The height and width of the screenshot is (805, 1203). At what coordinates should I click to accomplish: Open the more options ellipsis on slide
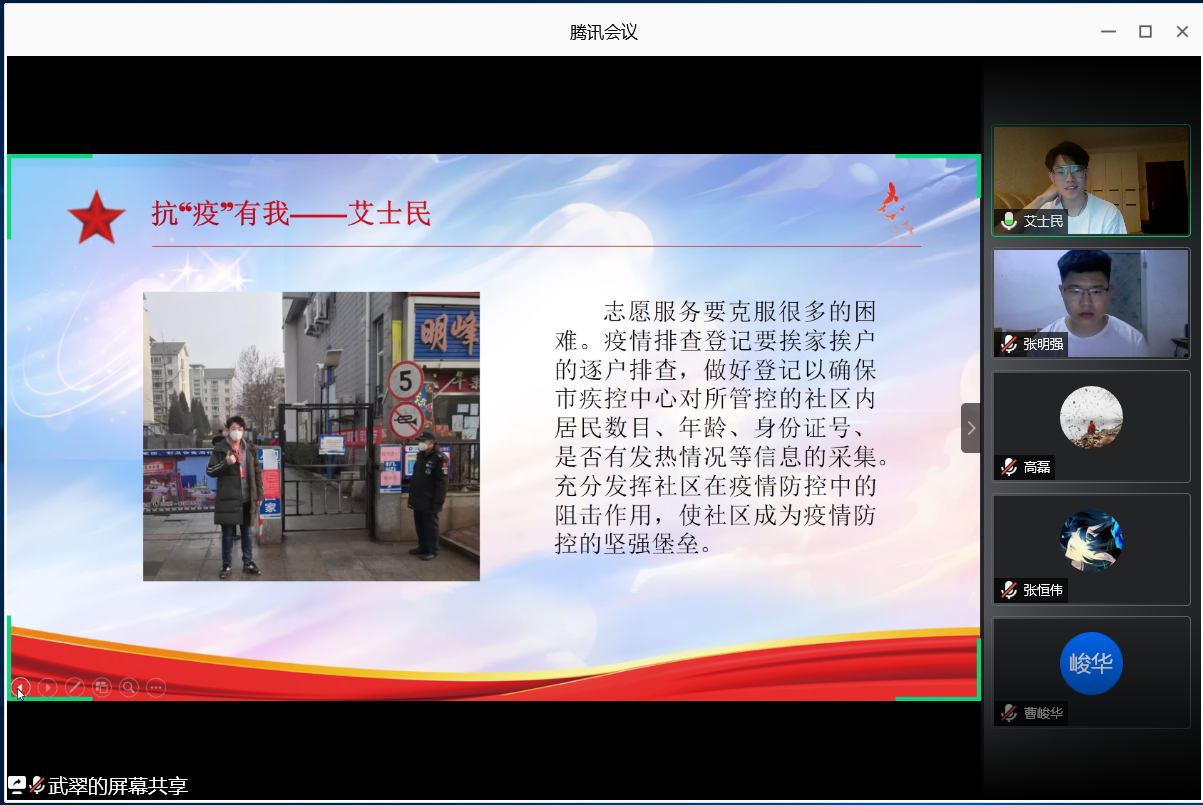[x=156, y=687]
